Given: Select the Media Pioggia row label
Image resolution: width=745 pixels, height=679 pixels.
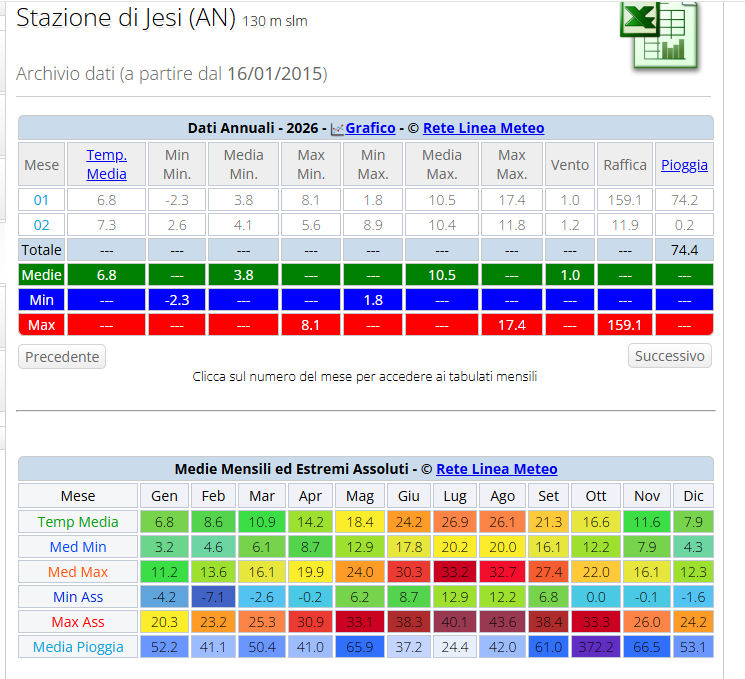Looking at the screenshot, I should coord(78,647).
